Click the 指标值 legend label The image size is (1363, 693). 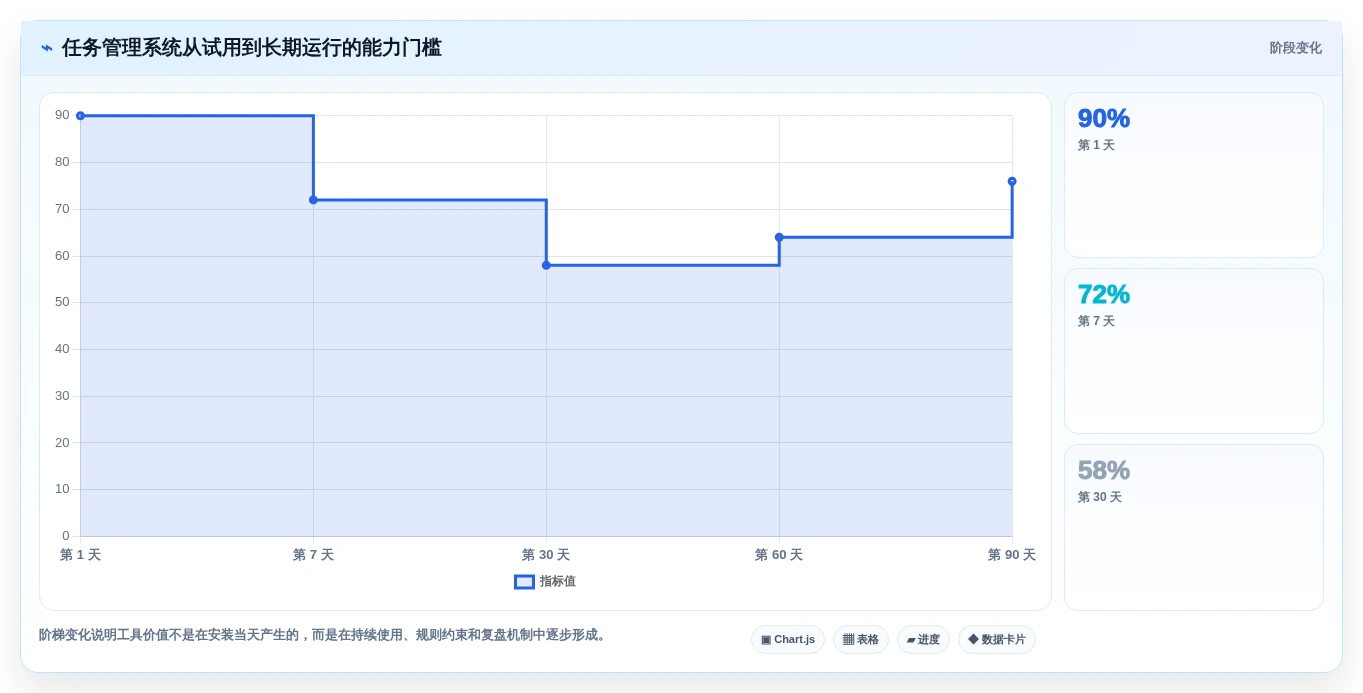click(x=558, y=582)
